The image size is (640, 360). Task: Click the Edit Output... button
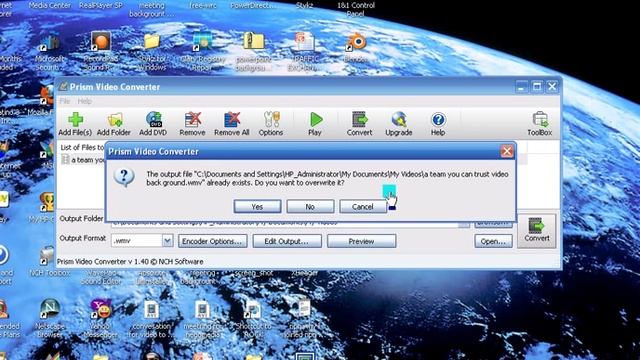coord(287,241)
